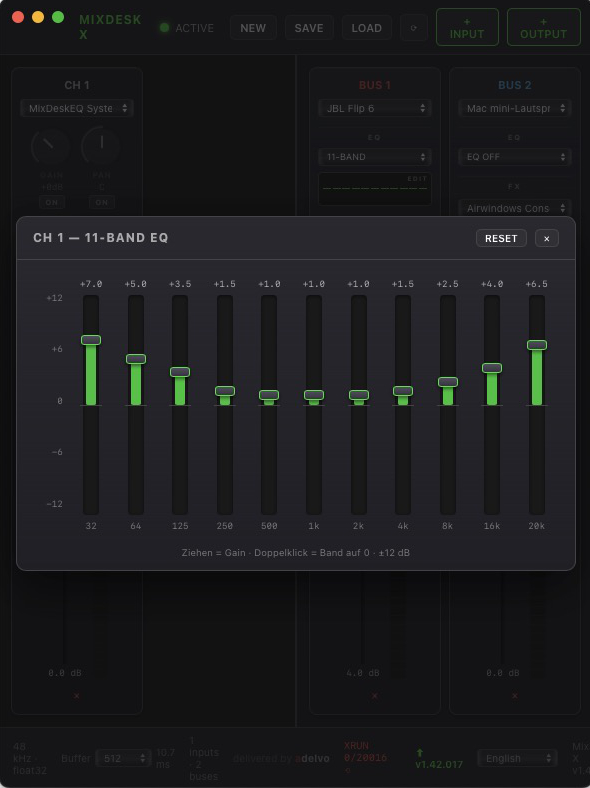590x788 pixels.
Task: Click the 20k band slider handle
Action: 537,345
